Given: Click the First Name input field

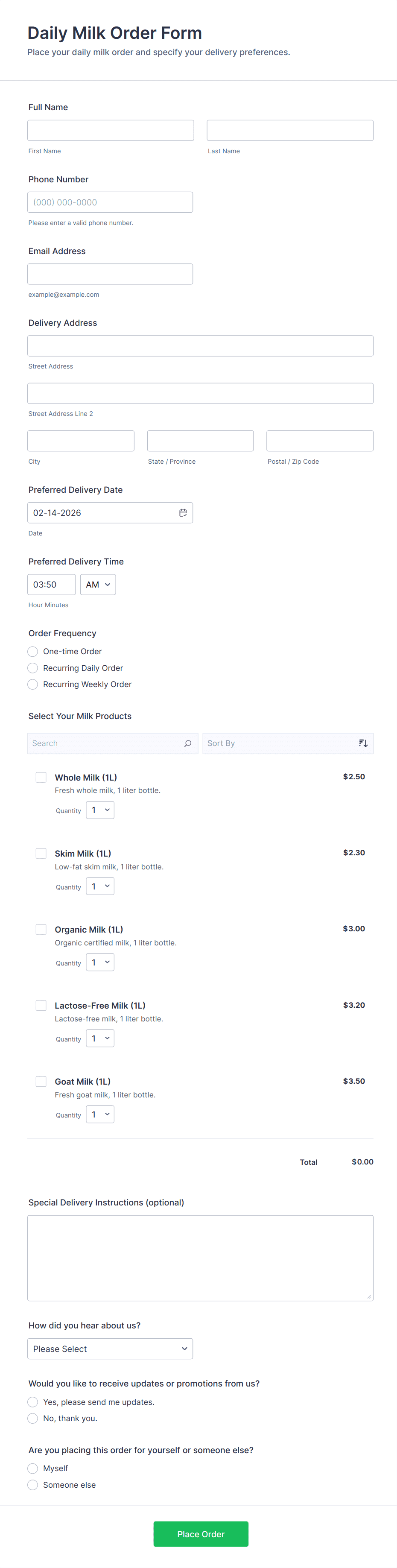Looking at the screenshot, I should coord(111,130).
